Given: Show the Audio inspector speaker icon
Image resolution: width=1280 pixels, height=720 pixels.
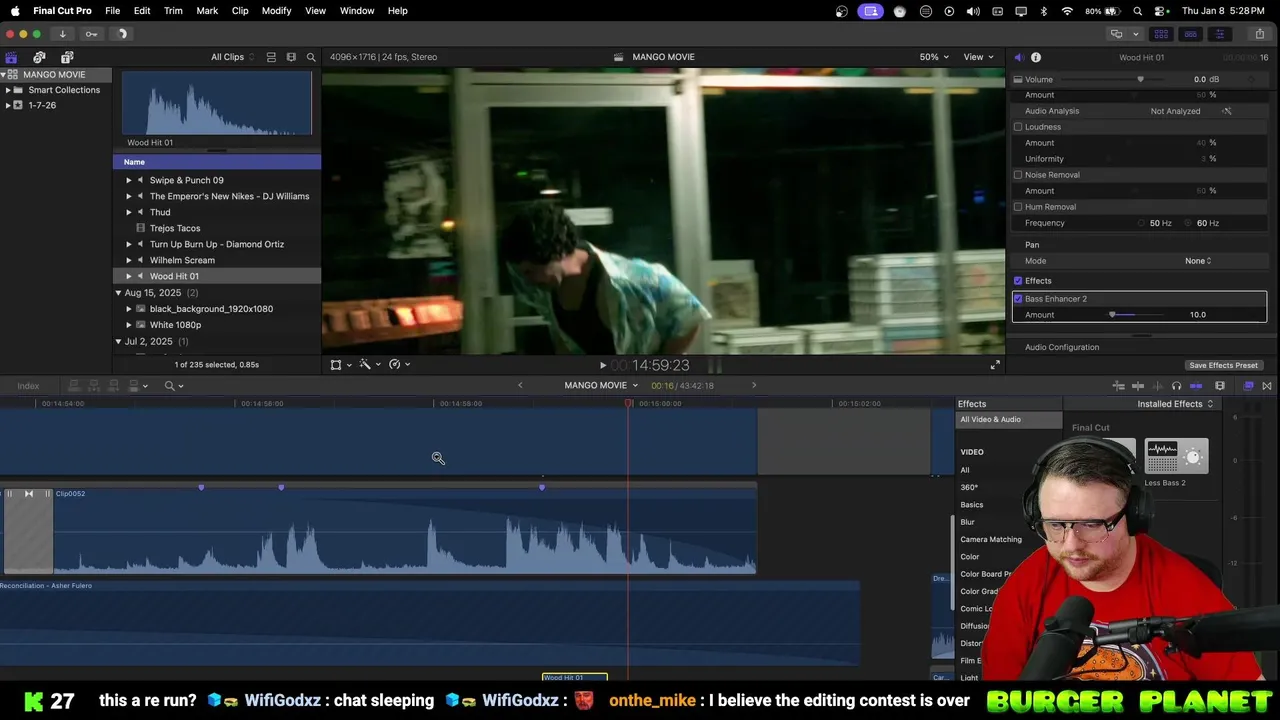Looking at the screenshot, I should click(1018, 57).
